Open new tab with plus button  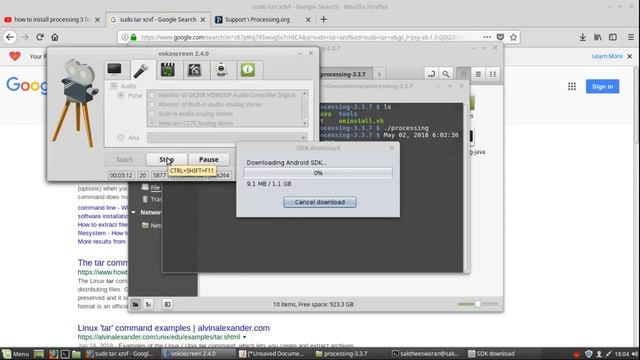324,19
